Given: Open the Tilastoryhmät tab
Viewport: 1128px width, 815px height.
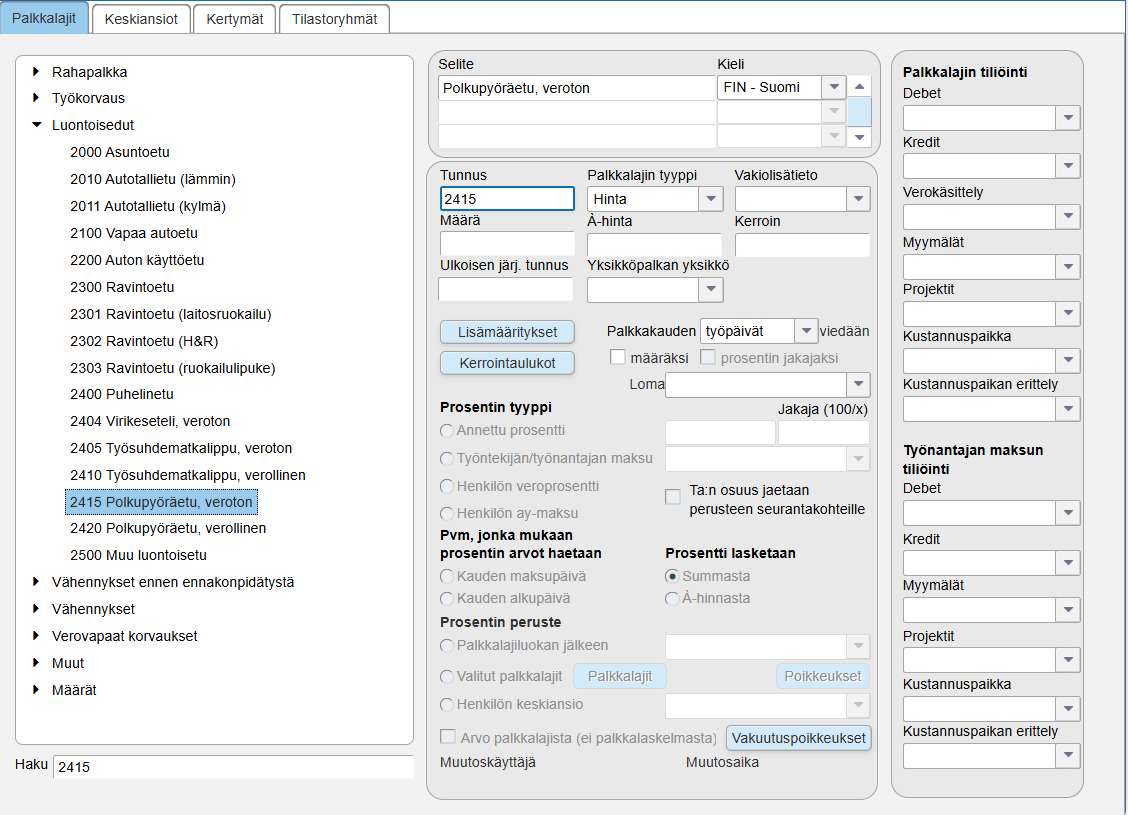Looking at the screenshot, I should 335,19.
